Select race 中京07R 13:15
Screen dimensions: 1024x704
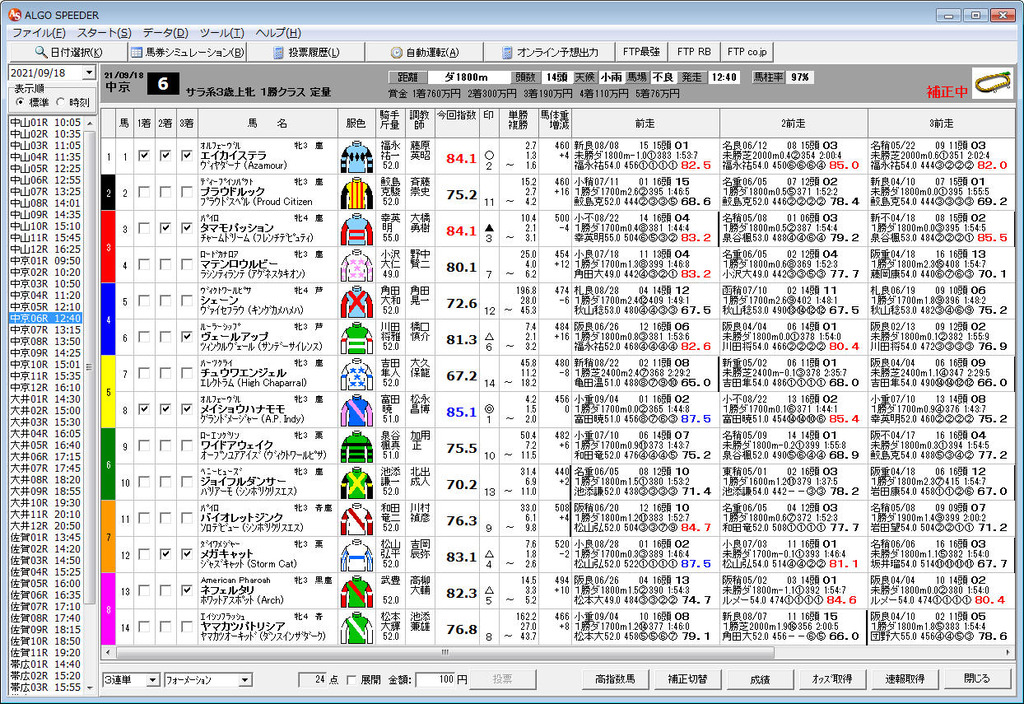(45, 330)
